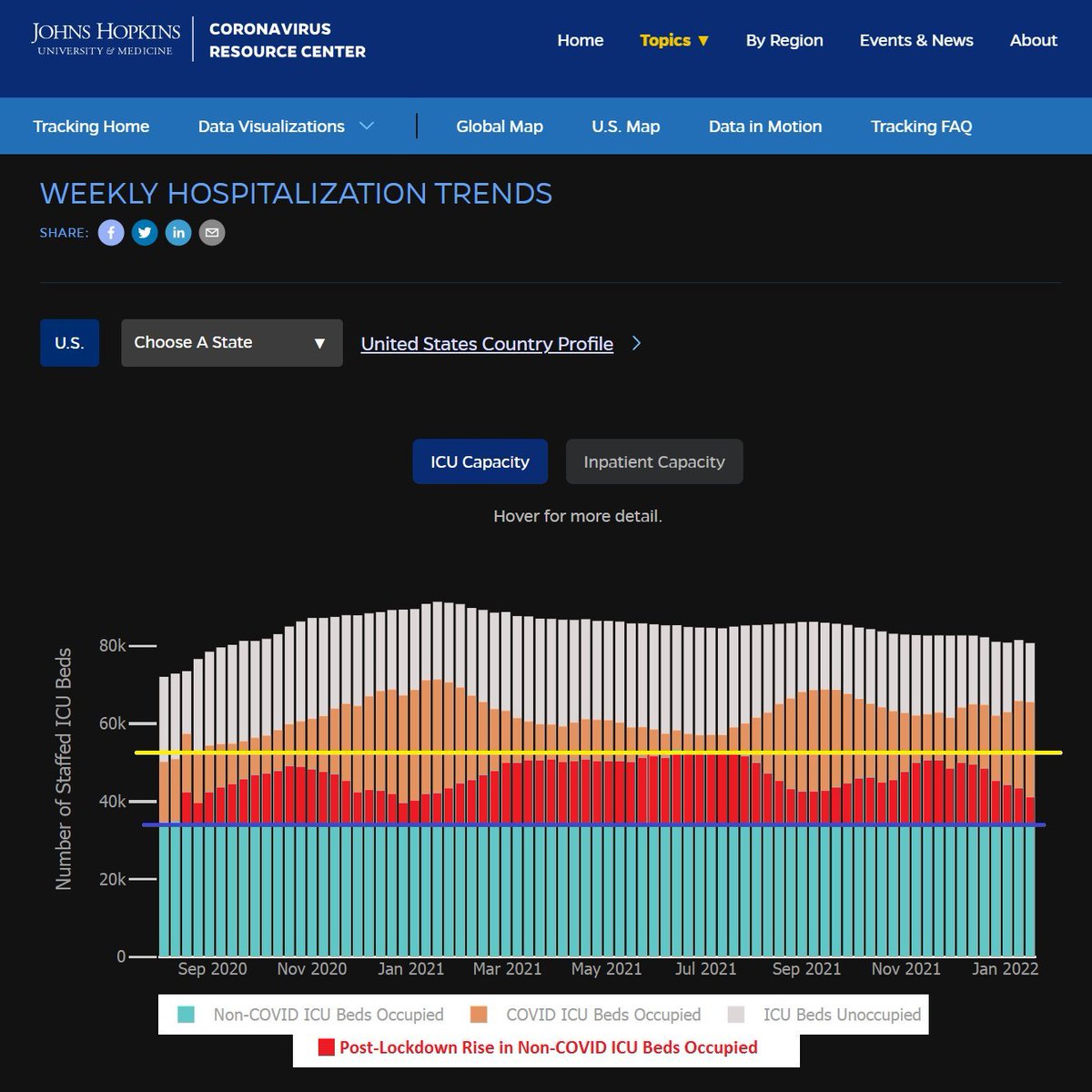Click the 20k y-axis label
The height and width of the screenshot is (1092, 1092).
coord(112,879)
